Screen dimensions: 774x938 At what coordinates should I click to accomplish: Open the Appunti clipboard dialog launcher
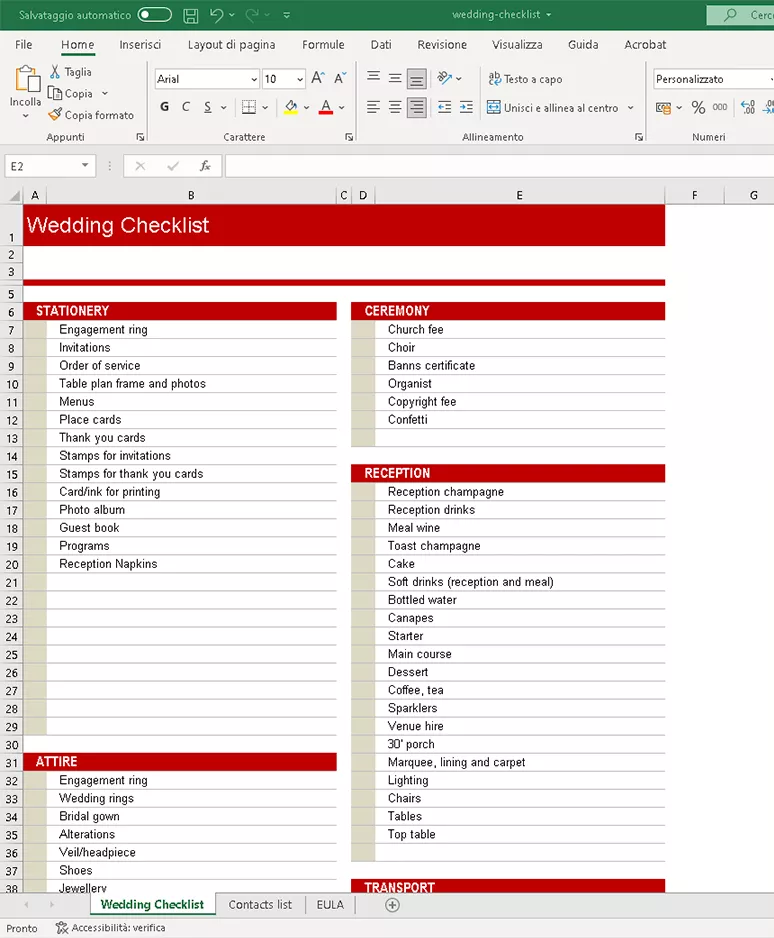pos(140,137)
